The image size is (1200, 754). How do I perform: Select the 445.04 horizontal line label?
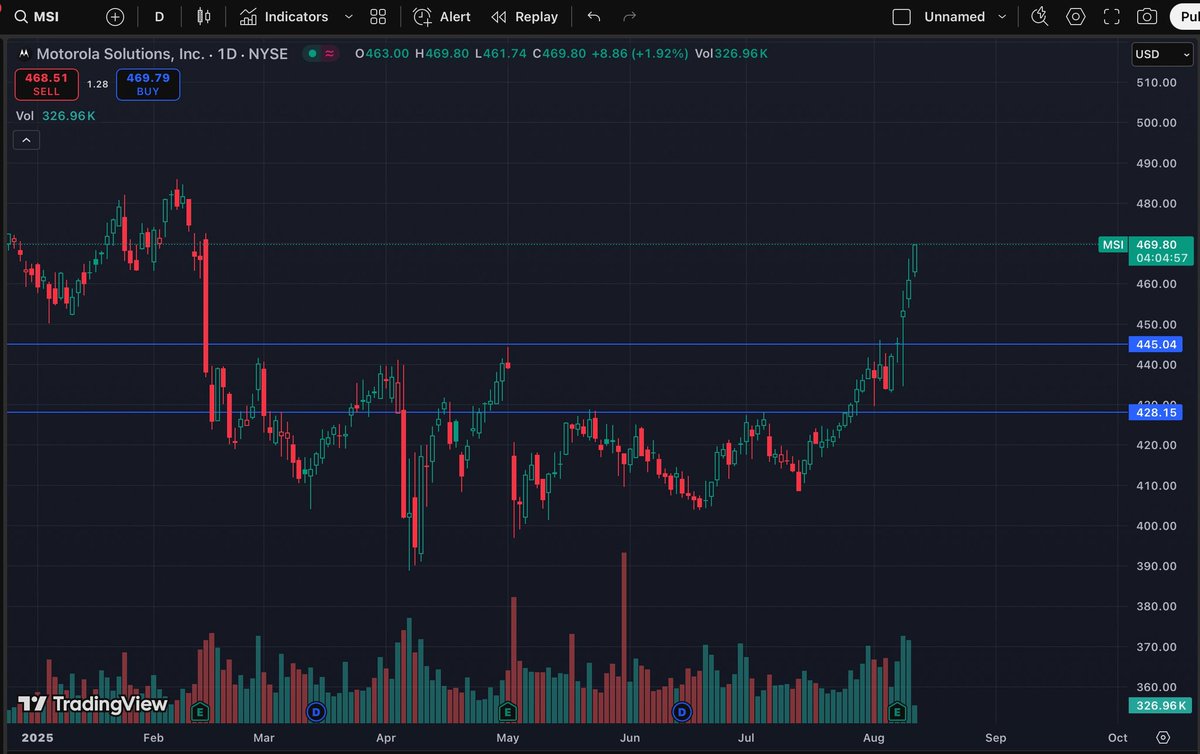tap(1155, 344)
